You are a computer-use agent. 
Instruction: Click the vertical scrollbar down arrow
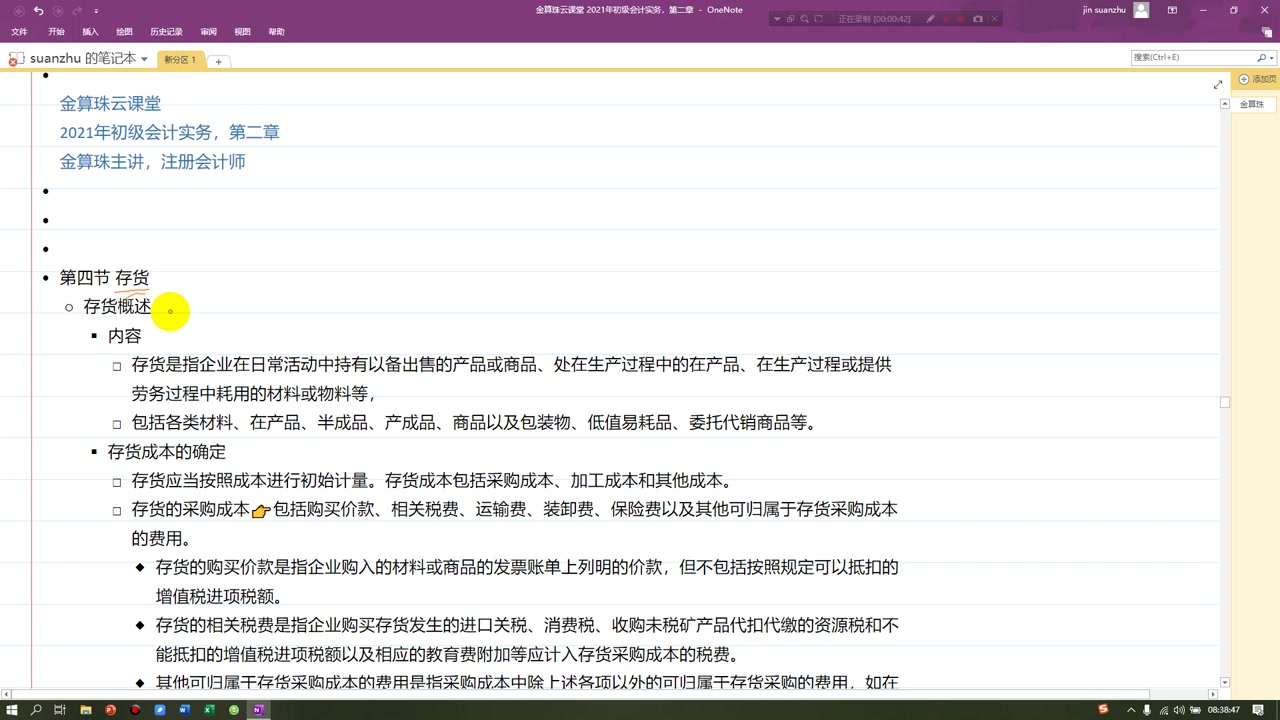(1225, 682)
